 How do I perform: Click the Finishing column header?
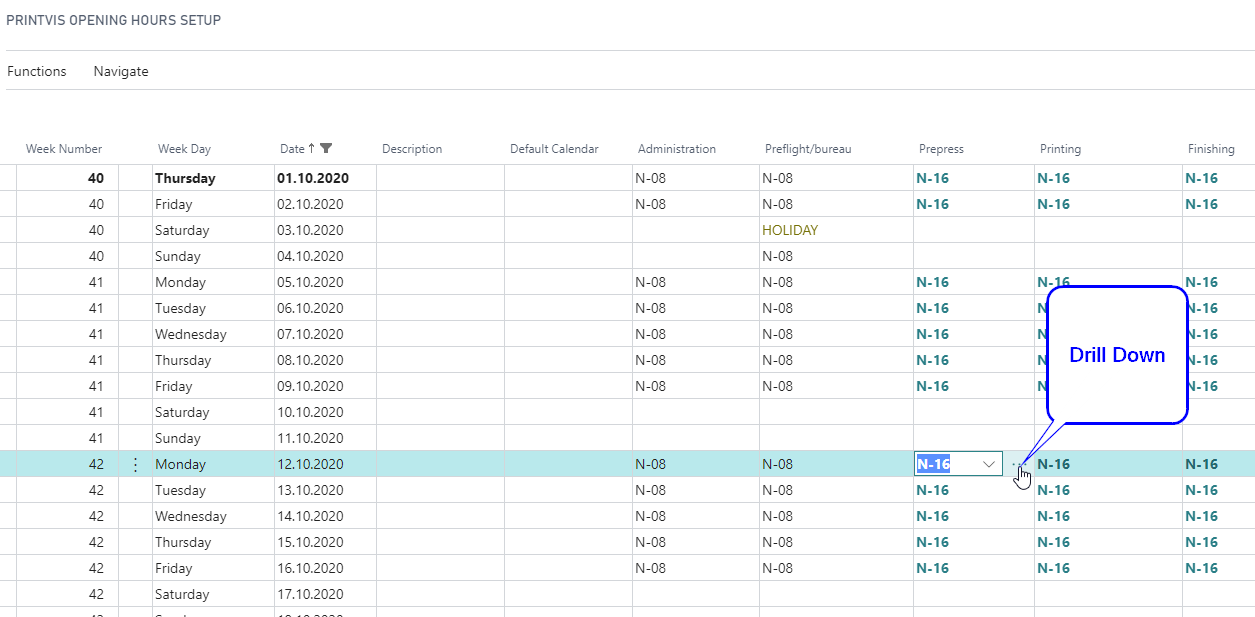tap(1211, 149)
